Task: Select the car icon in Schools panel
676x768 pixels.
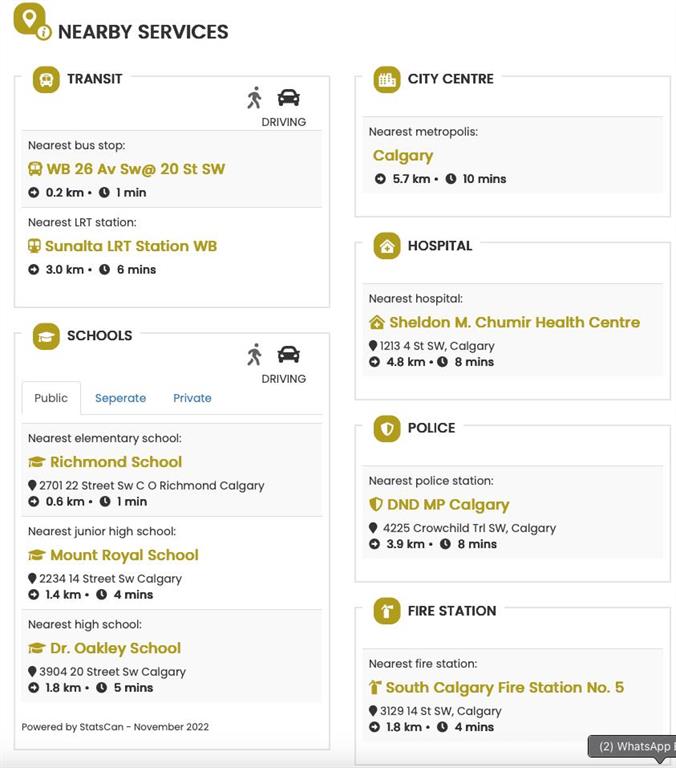Action: [x=288, y=354]
